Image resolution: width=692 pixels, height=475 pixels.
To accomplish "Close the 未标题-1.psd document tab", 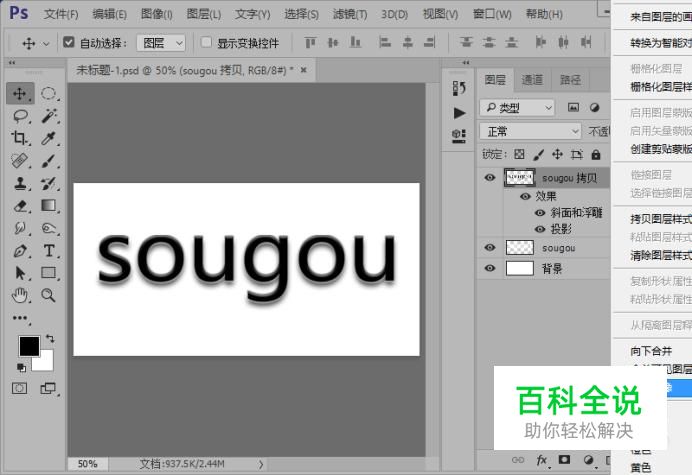I will tap(304, 70).
